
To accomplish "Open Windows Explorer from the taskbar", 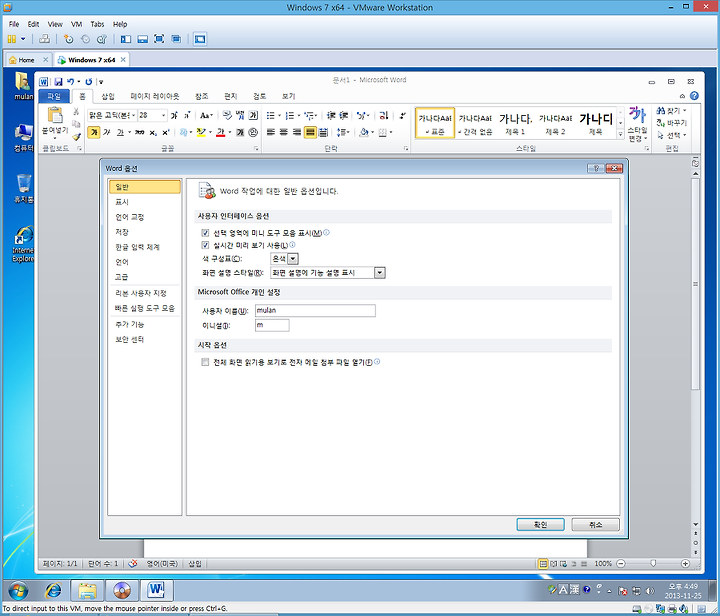I will tap(87, 591).
